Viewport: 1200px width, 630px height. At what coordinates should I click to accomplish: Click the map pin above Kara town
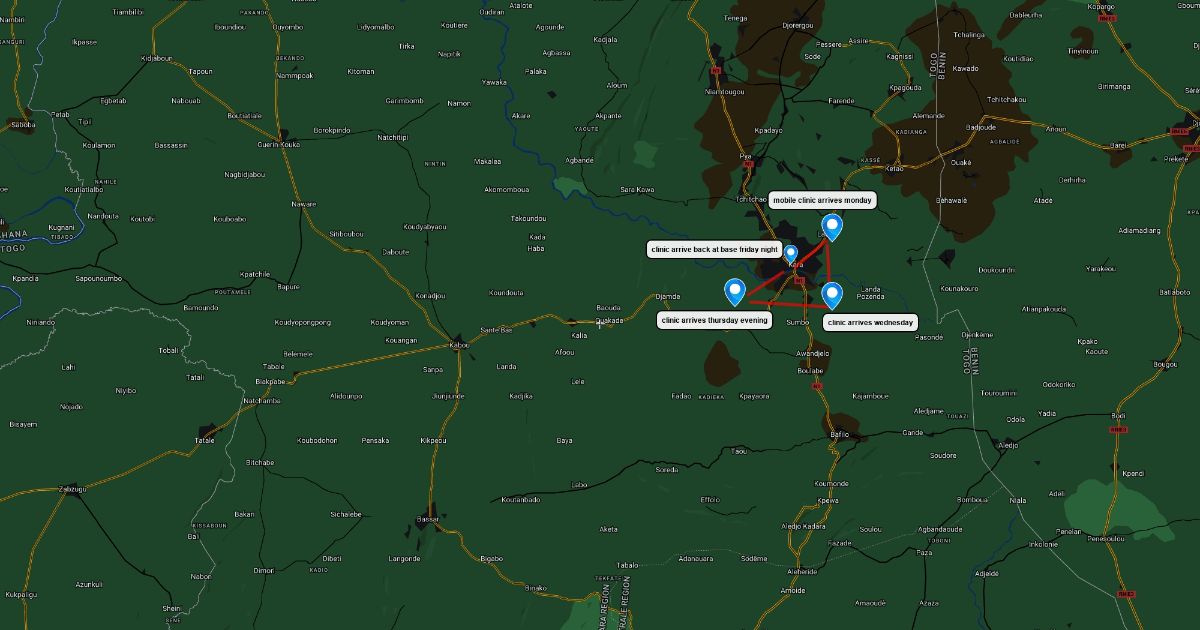(x=791, y=254)
